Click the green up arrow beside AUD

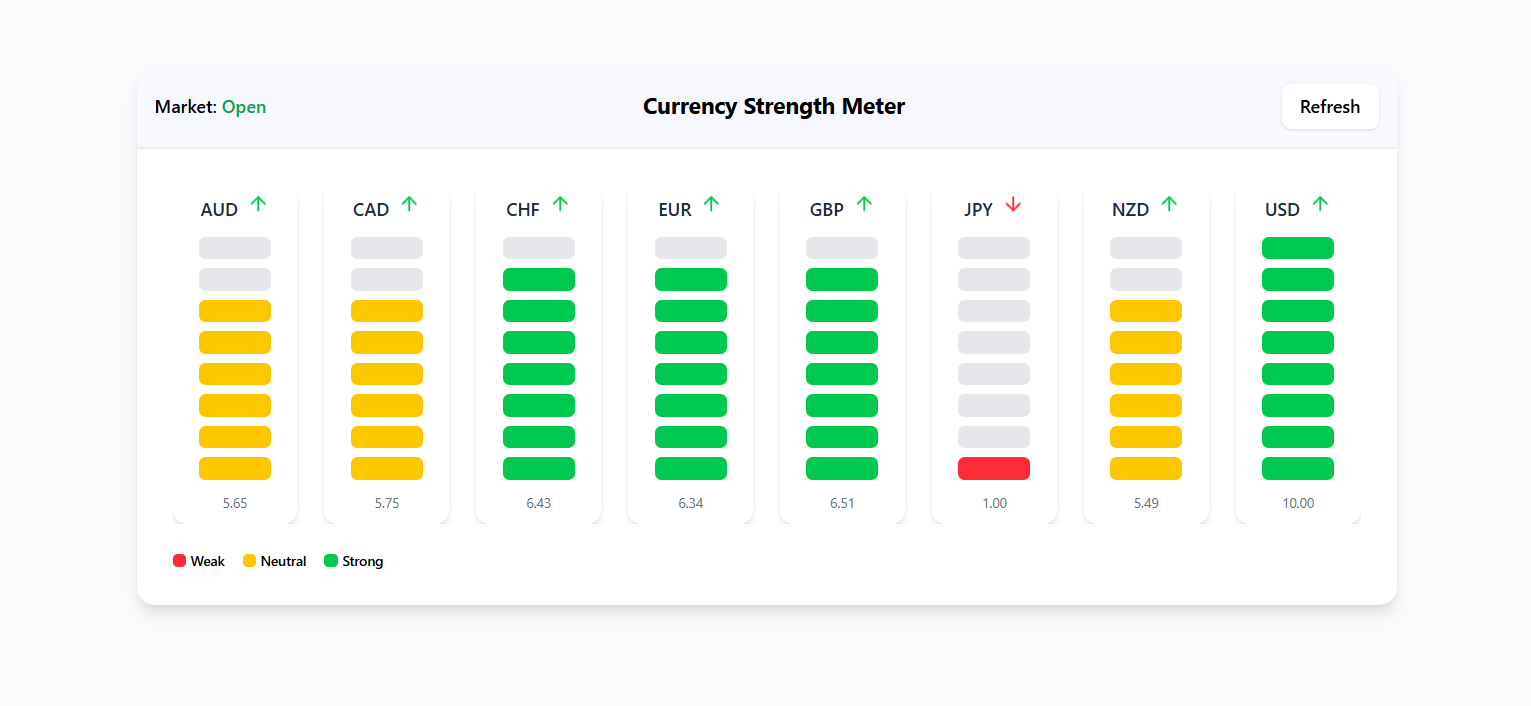[x=258, y=204]
